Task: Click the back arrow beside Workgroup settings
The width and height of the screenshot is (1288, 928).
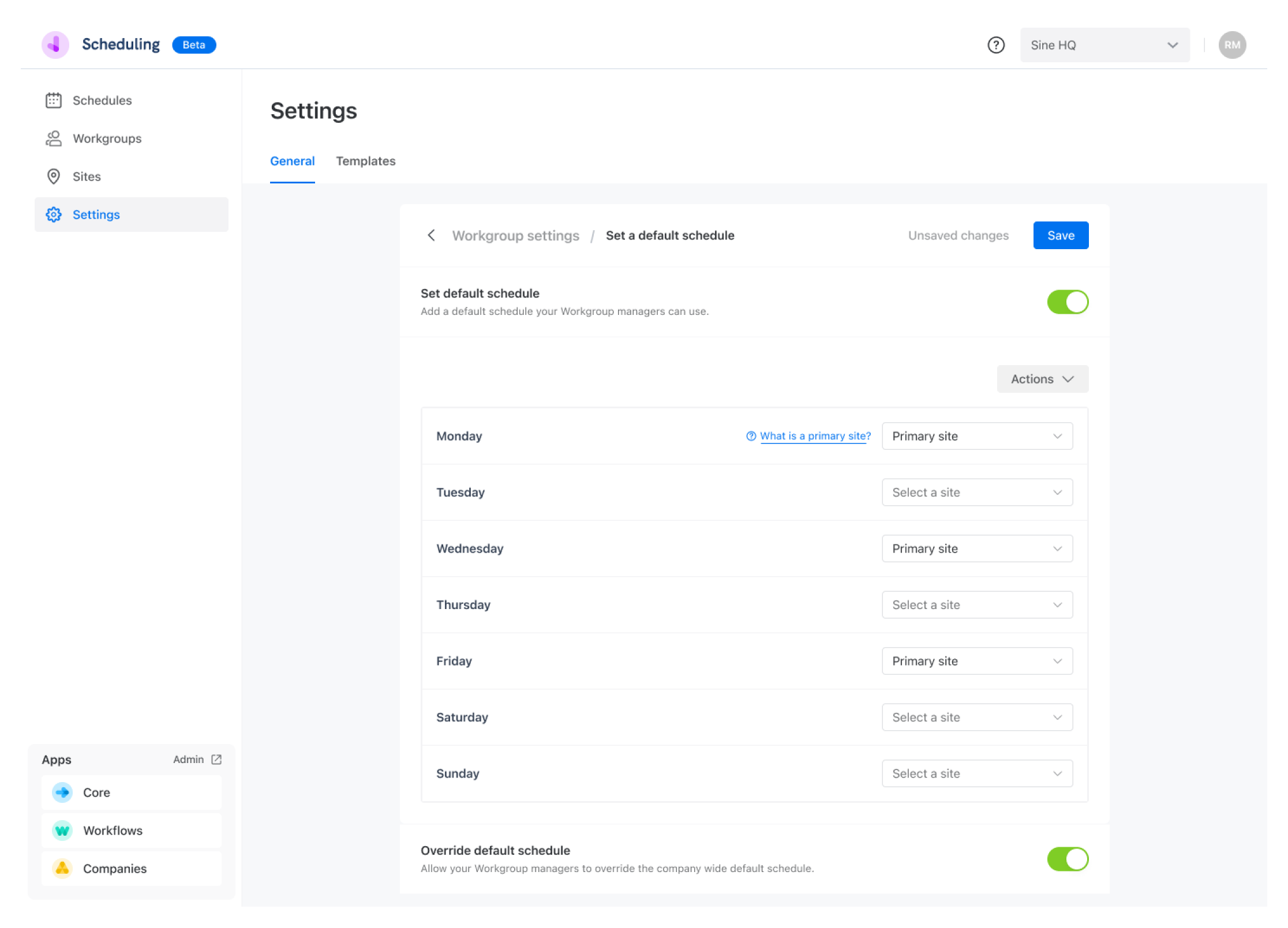Action: 431,235
